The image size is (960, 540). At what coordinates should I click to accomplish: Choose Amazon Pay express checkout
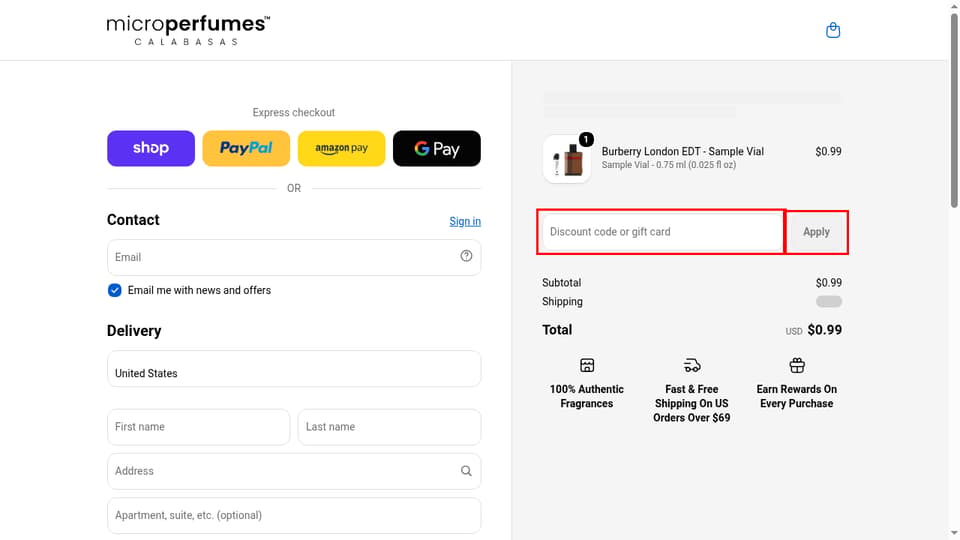tap(342, 148)
